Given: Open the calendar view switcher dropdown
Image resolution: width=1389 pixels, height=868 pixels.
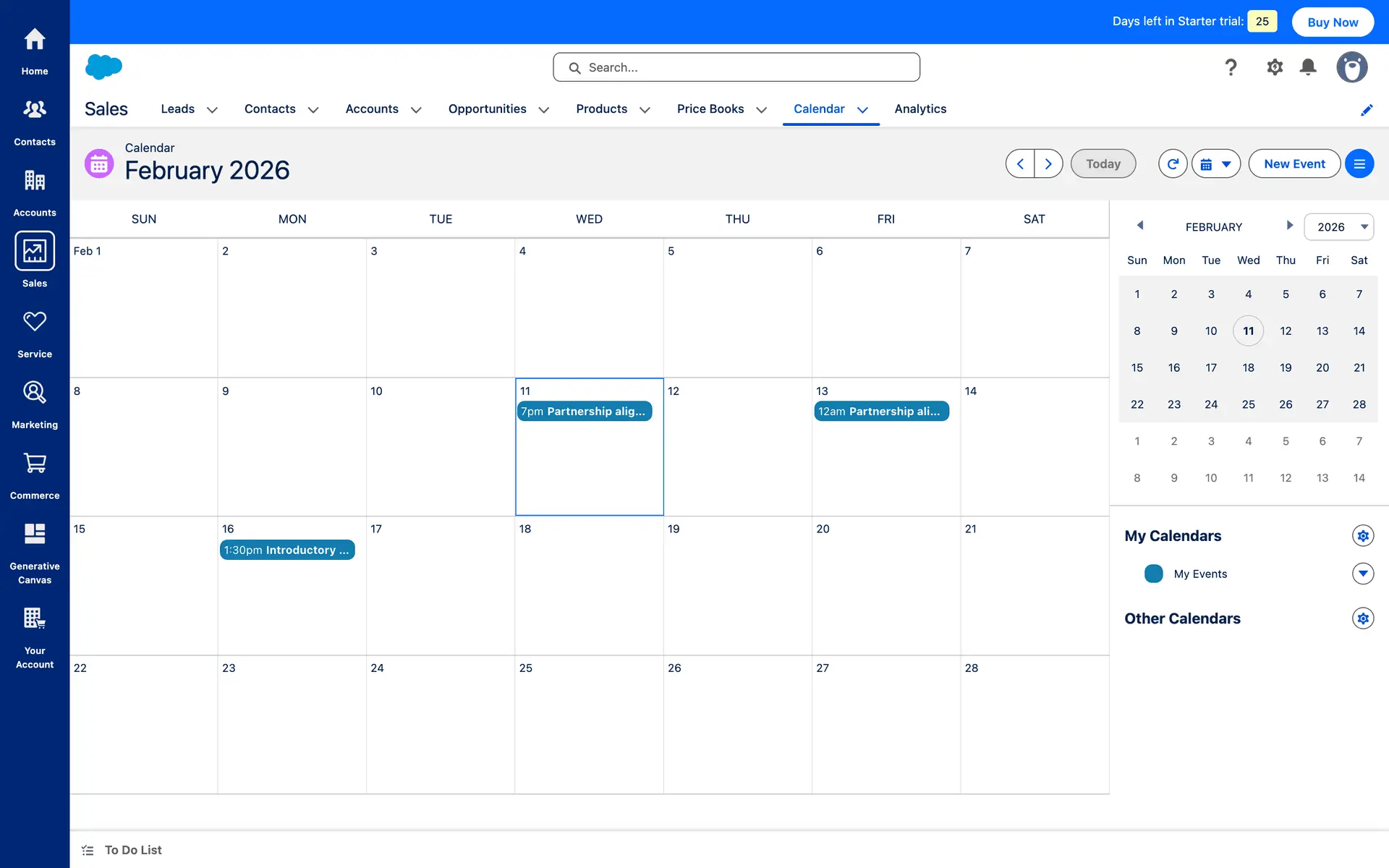Looking at the screenshot, I should coord(1216,164).
